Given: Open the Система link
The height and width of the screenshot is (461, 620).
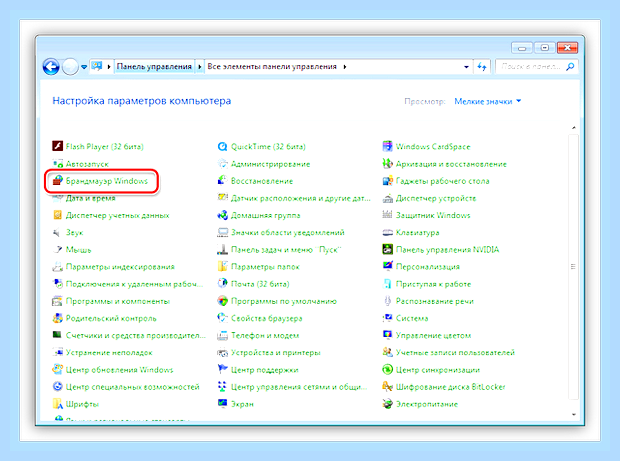Looking at the screenshot, I should (x=412, y=318).
